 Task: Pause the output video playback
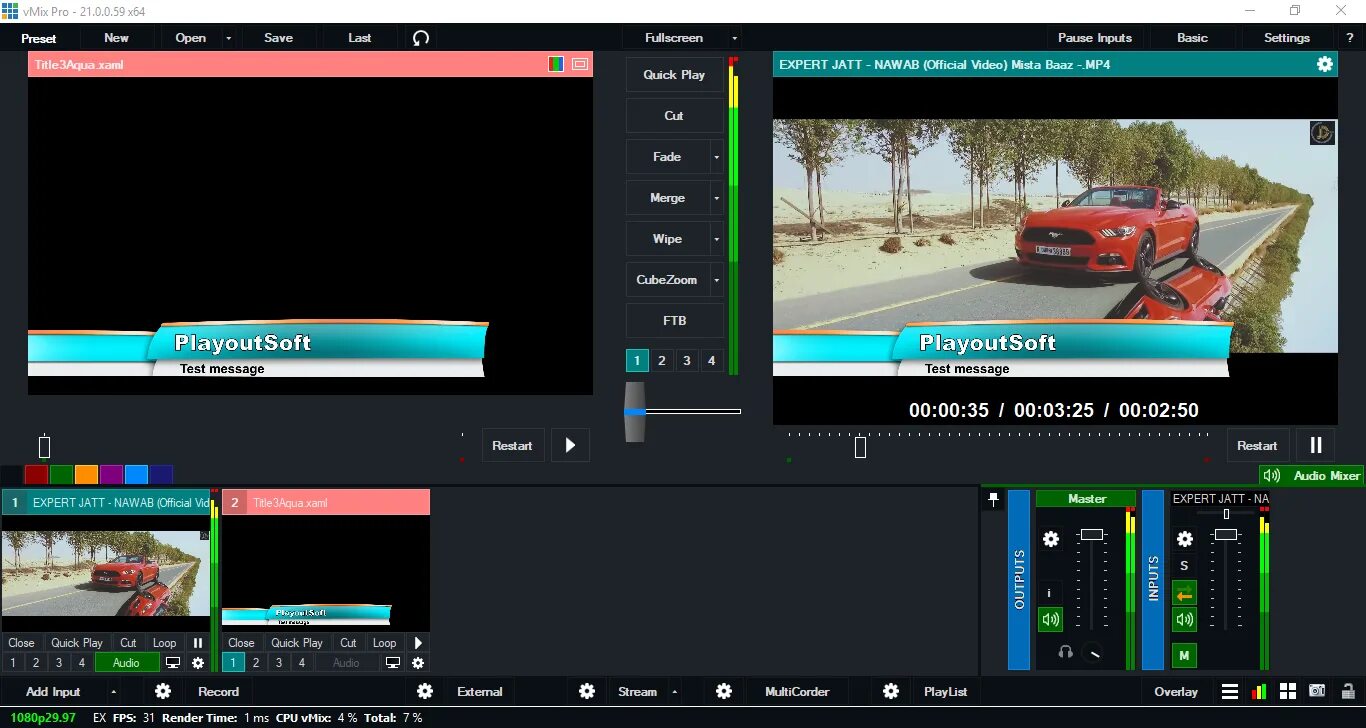(1316, 445)
